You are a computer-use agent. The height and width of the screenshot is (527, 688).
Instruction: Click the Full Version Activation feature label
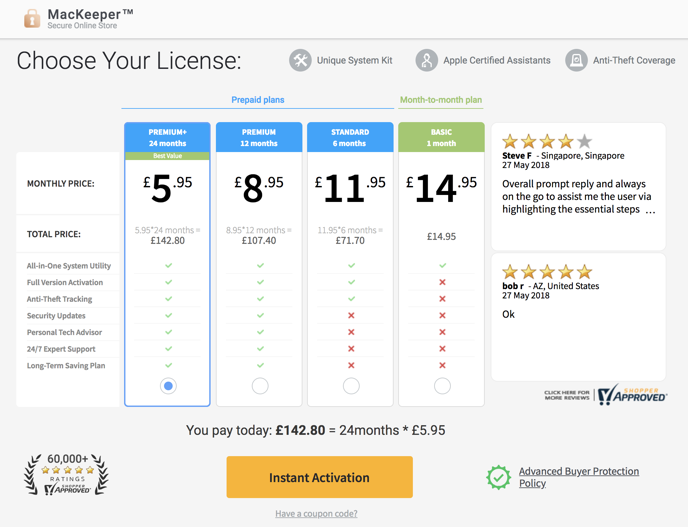(65, 282)
